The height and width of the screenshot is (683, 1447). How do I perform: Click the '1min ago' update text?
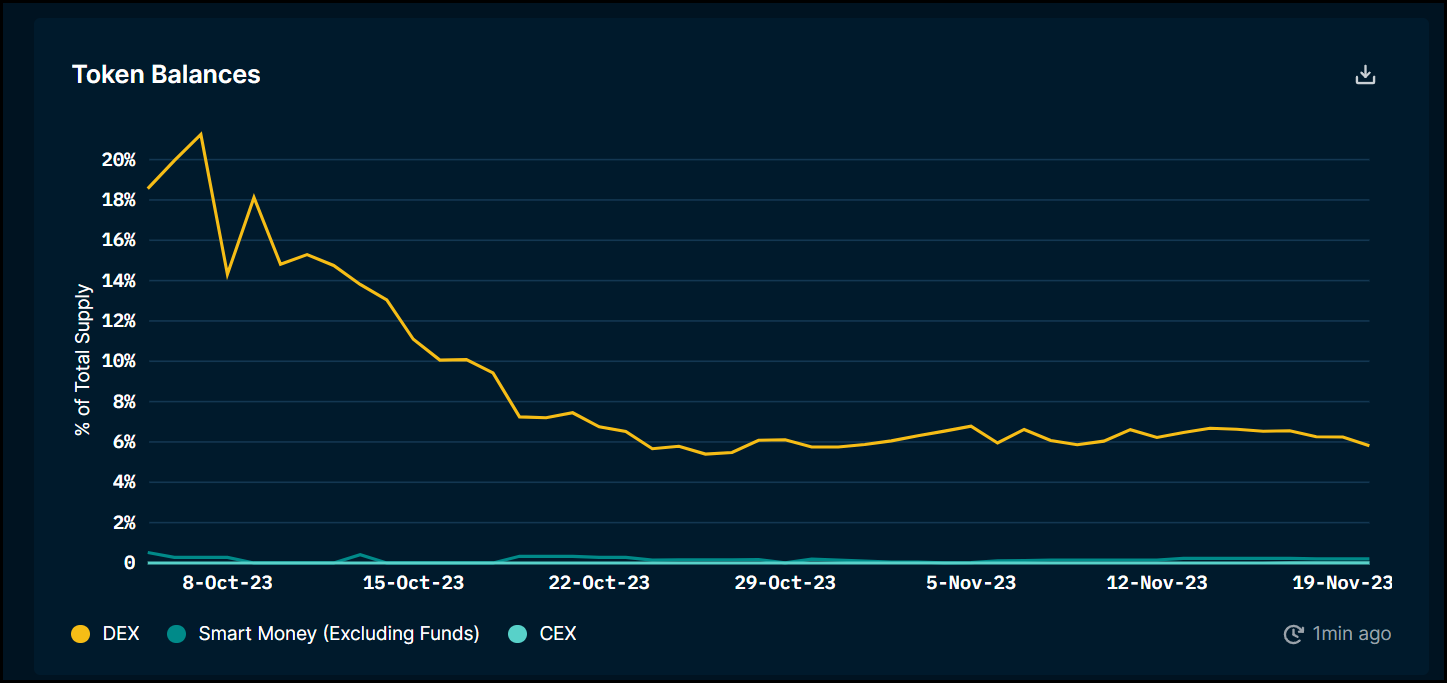(1351, 634)
